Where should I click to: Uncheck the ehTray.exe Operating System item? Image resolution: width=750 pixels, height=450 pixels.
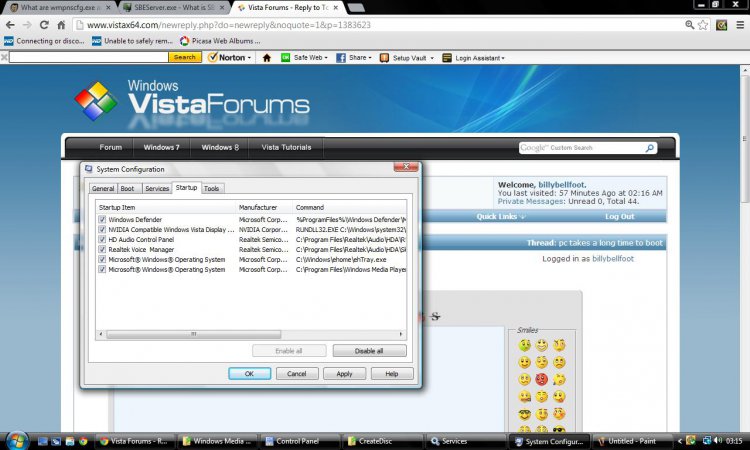click(102, 259)
